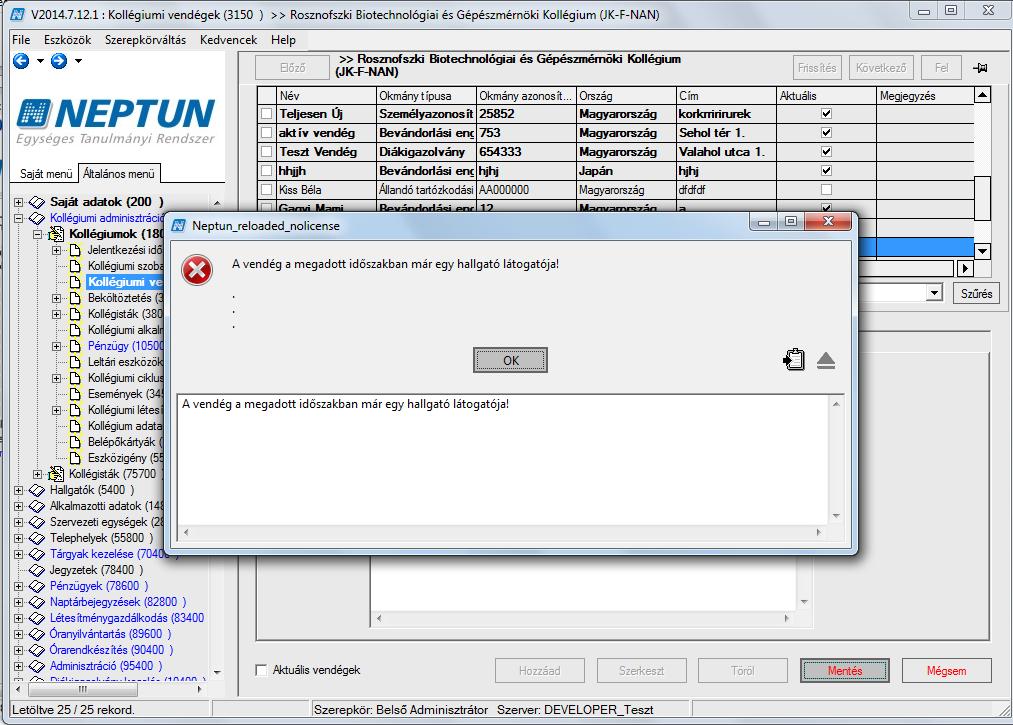Open the File menu
Viewport: 1013px width, 725px height.
(21, 39)
